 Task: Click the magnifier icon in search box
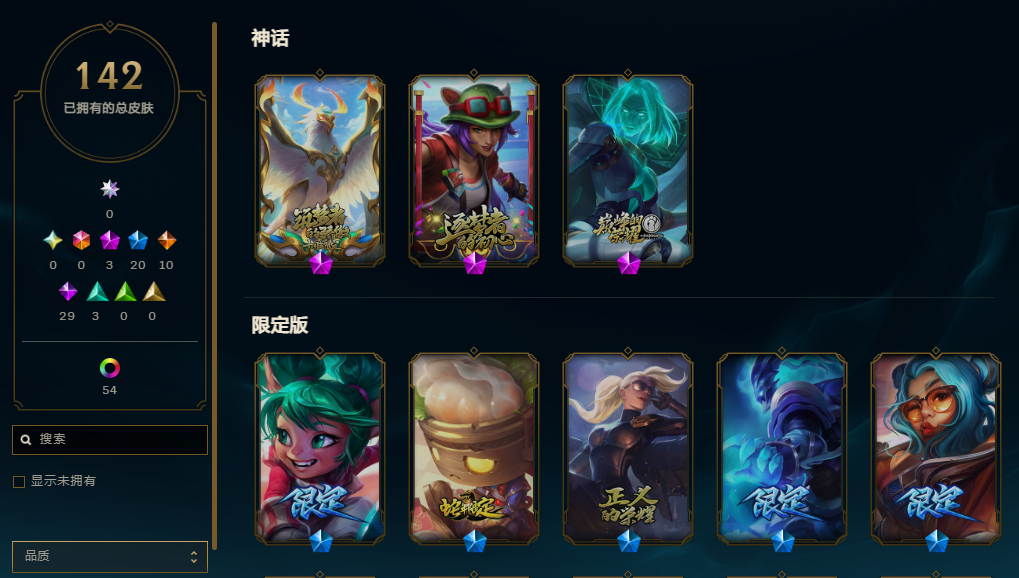(x=26, y=440)
